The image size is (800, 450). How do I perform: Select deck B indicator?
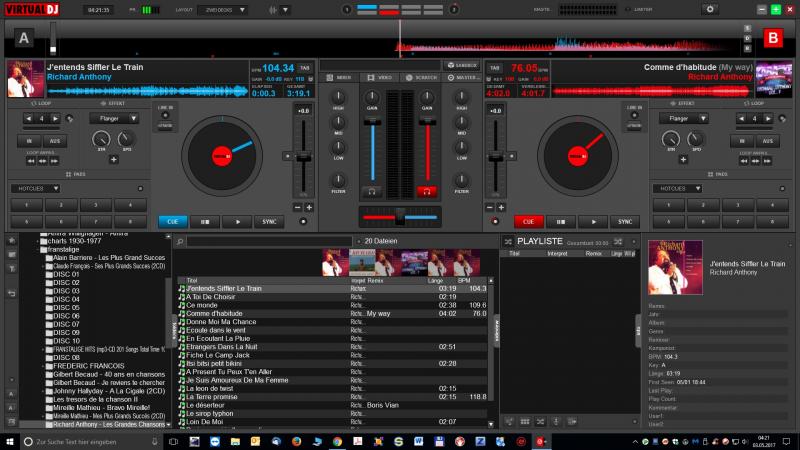[x=772, y=38]
